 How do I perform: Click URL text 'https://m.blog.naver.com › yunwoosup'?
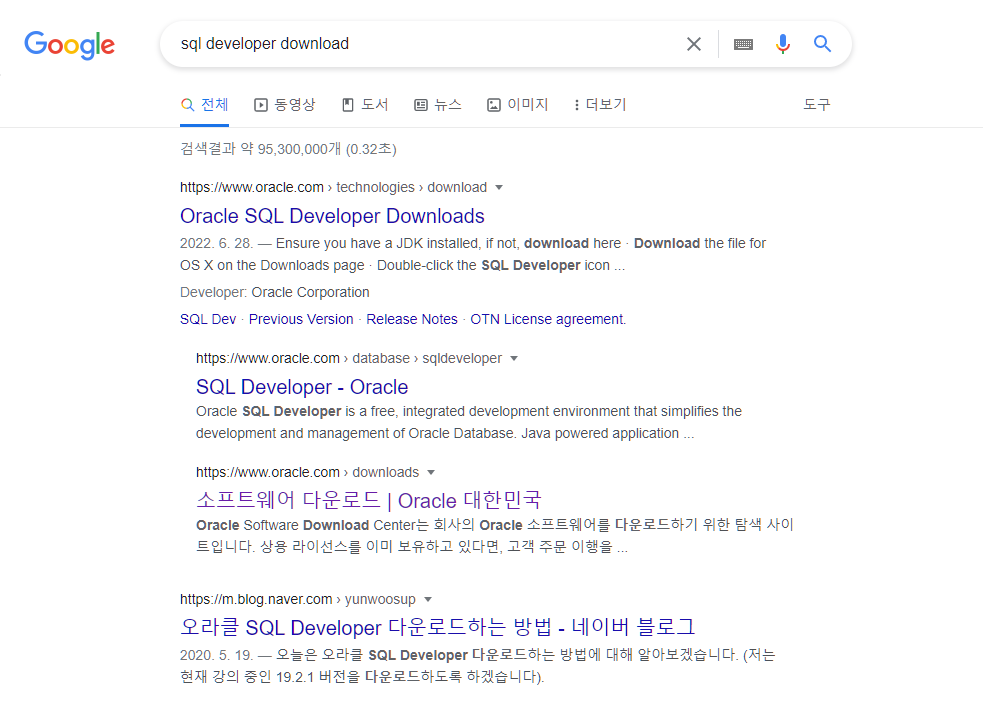click(298, 600)
